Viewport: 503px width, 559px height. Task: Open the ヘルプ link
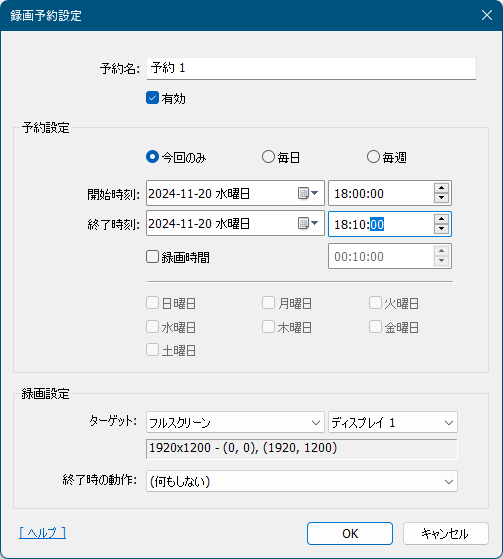pyautogui.click(x=42, y=533)
